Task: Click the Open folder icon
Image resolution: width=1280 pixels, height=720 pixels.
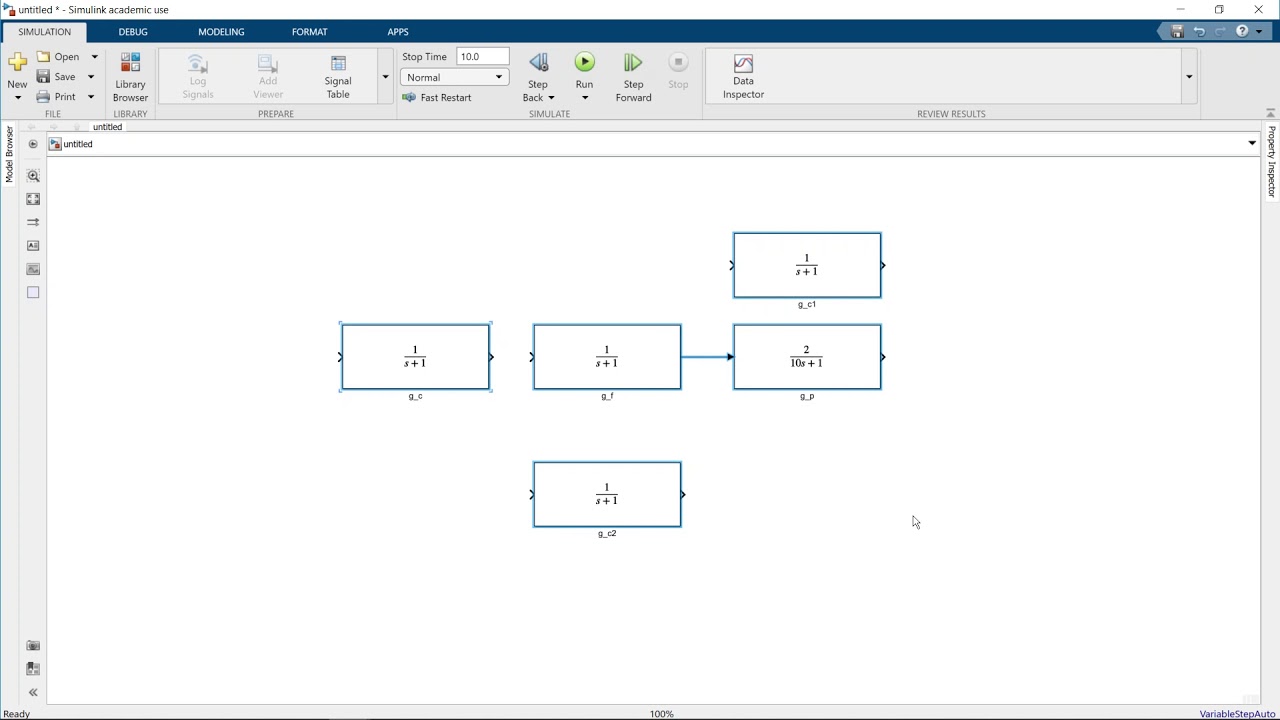Action: pos(44,57)
